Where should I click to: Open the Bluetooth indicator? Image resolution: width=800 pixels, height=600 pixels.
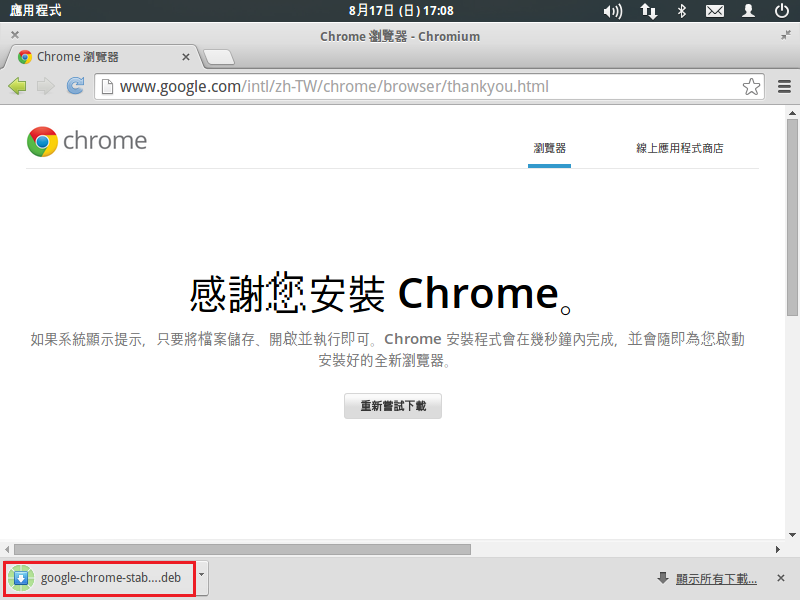tap(682, 11)
